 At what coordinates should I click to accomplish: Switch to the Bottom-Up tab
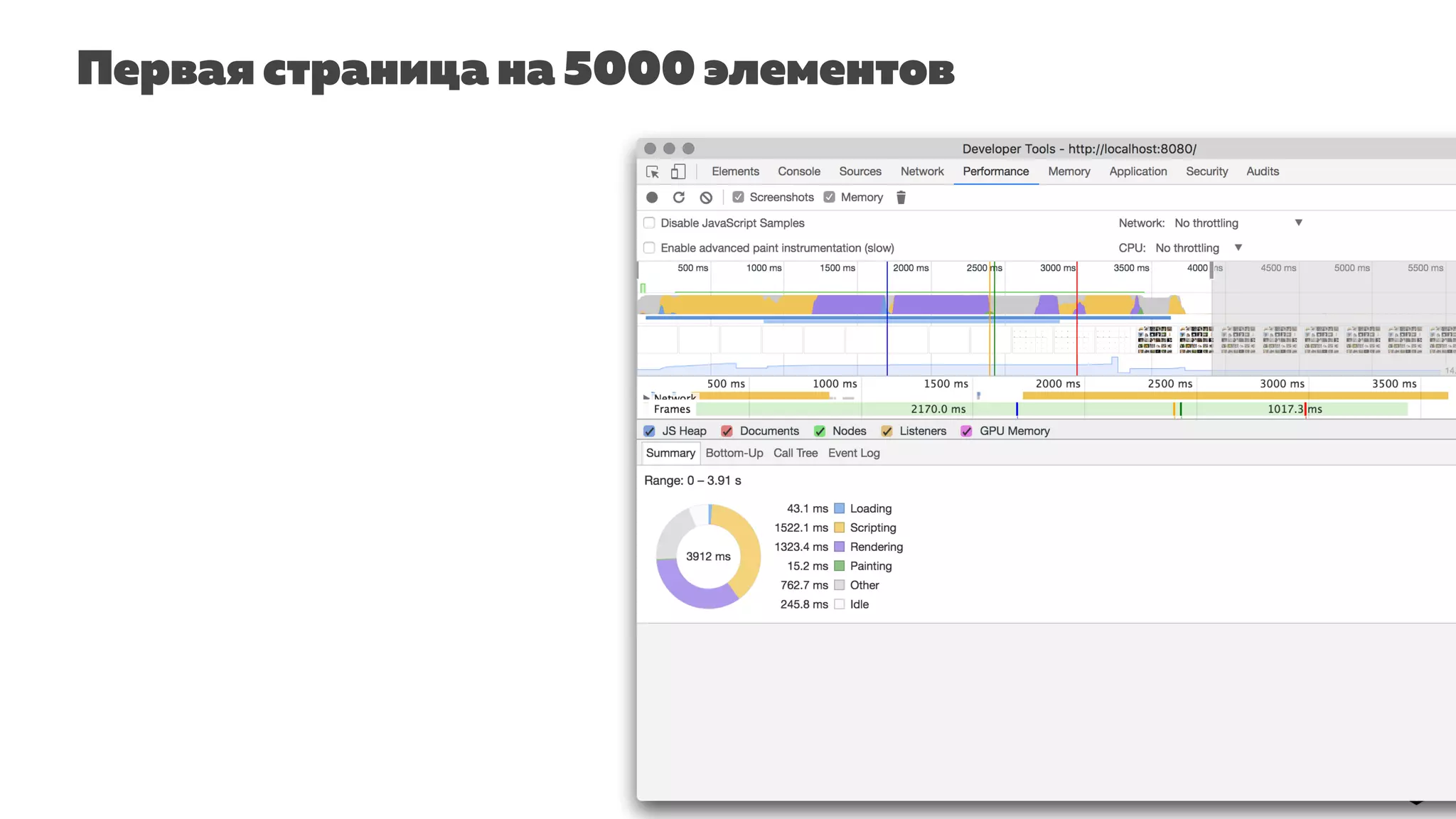tap(734, 453)
